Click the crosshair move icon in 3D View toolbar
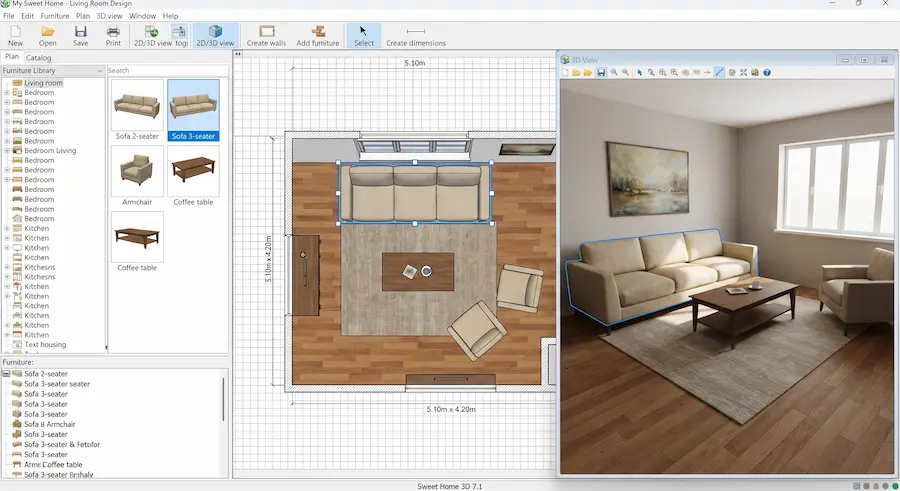The height and width of the screenshot is (491, 900). (x=708, y=73)
